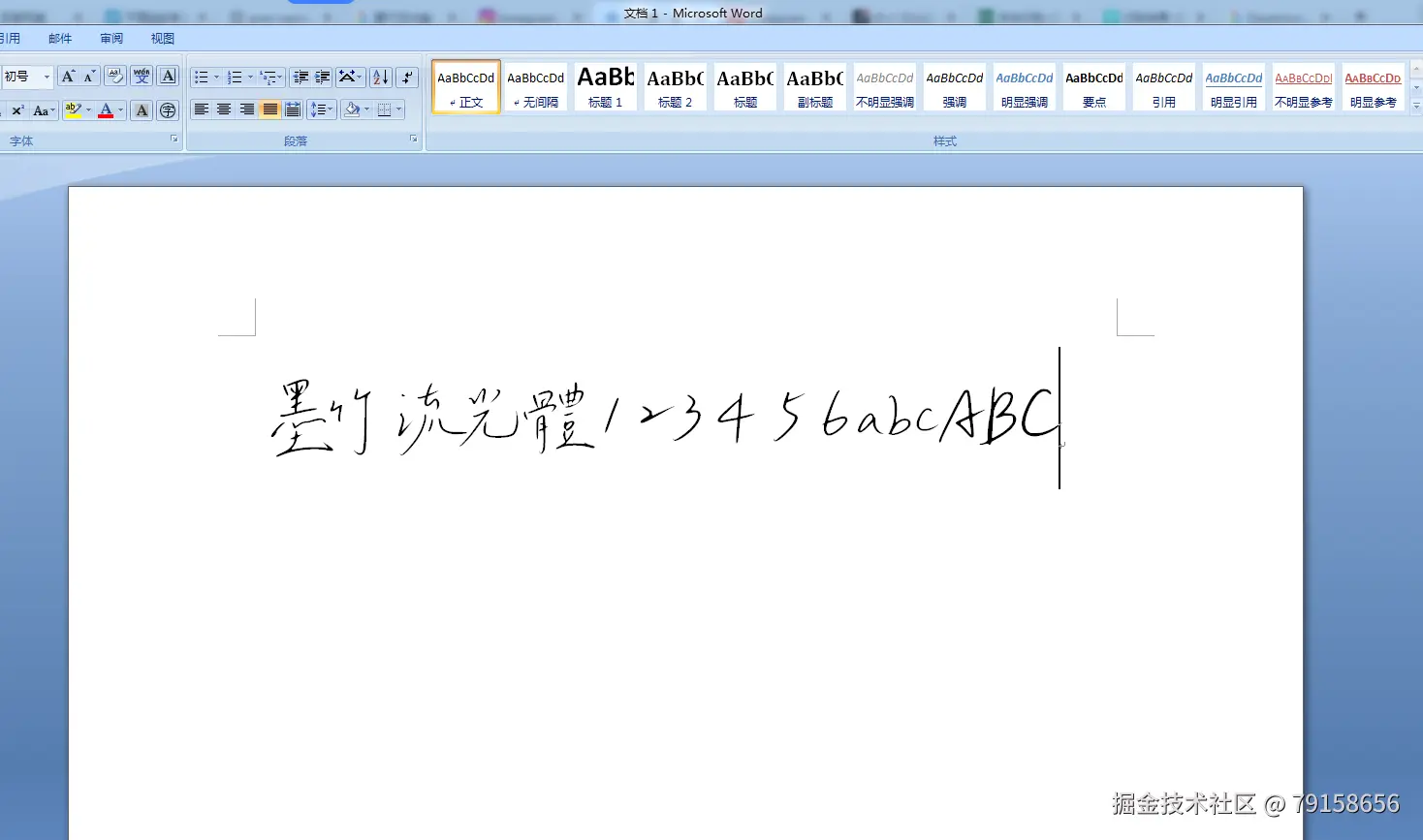Switch to the 视图 tab

163,39
